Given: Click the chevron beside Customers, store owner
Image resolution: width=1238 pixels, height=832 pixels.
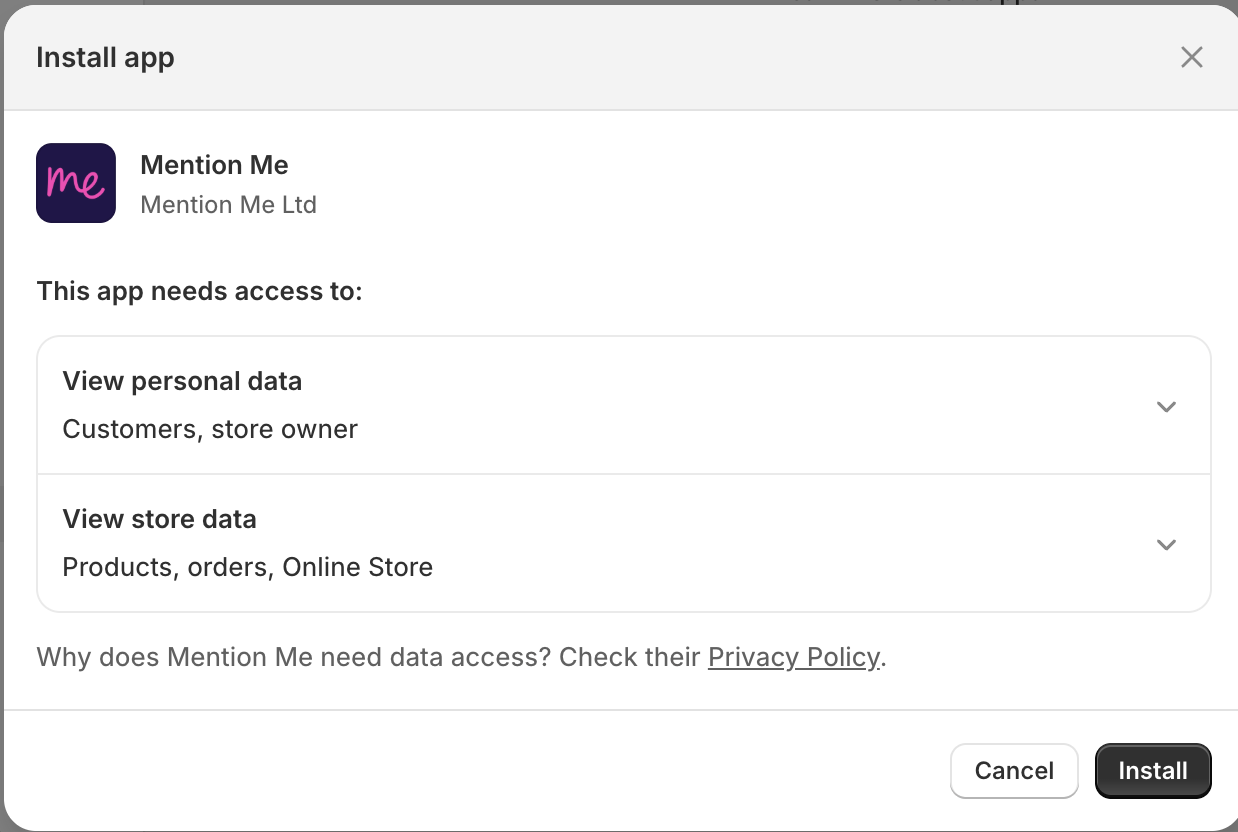Looking at the screenshot, I should (1166, 406).
